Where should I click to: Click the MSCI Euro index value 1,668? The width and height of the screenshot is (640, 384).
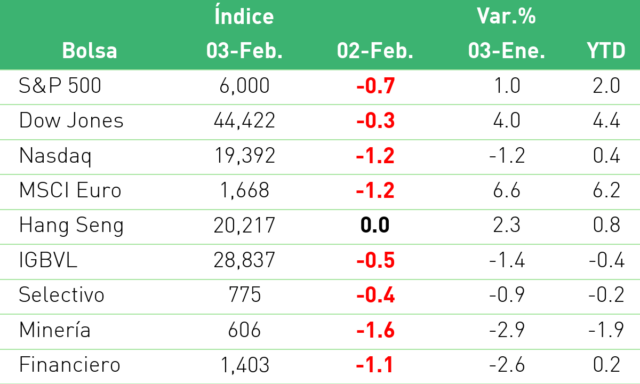point(244,191)
